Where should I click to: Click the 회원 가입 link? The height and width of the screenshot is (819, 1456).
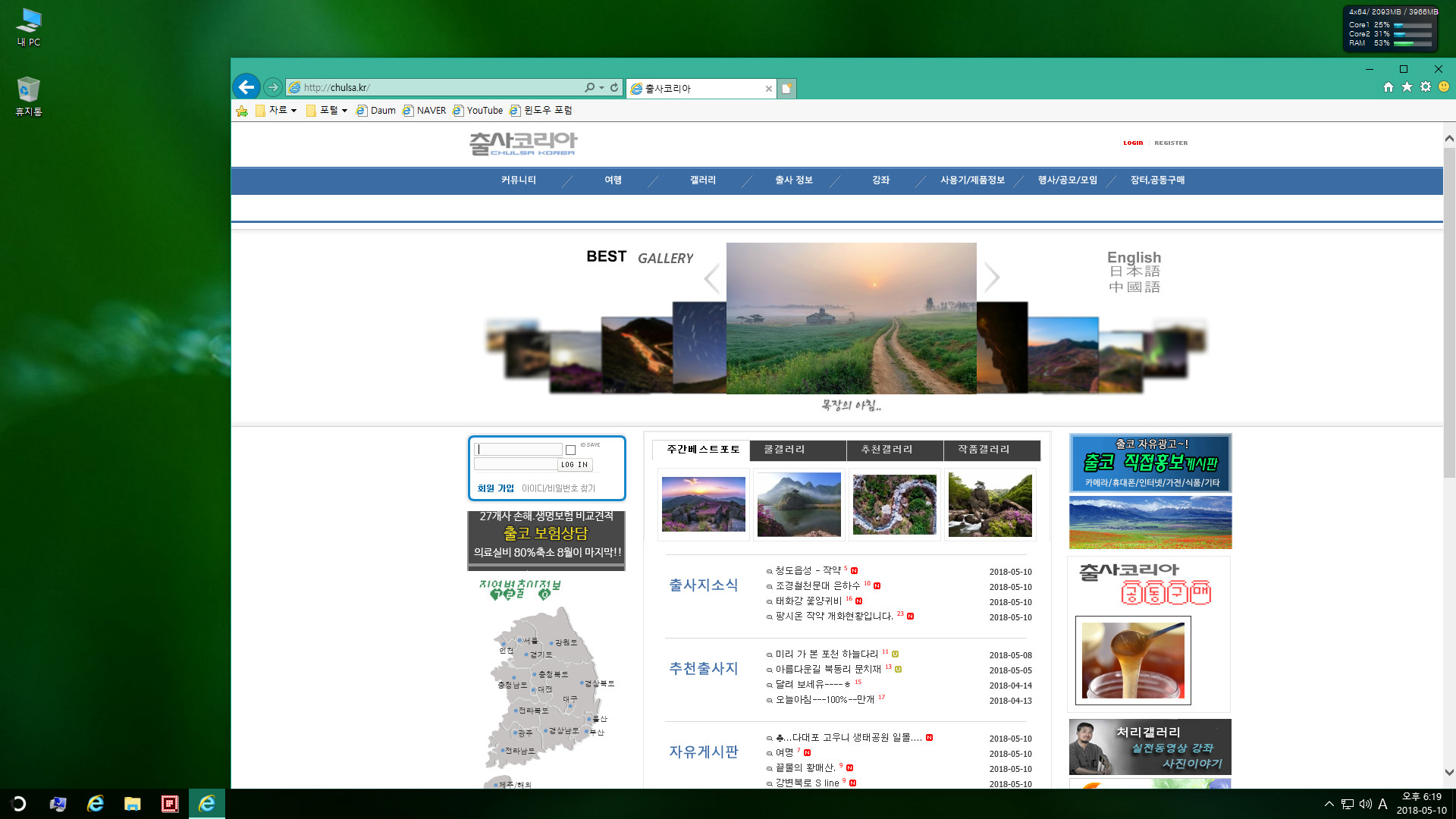(495, 488)
